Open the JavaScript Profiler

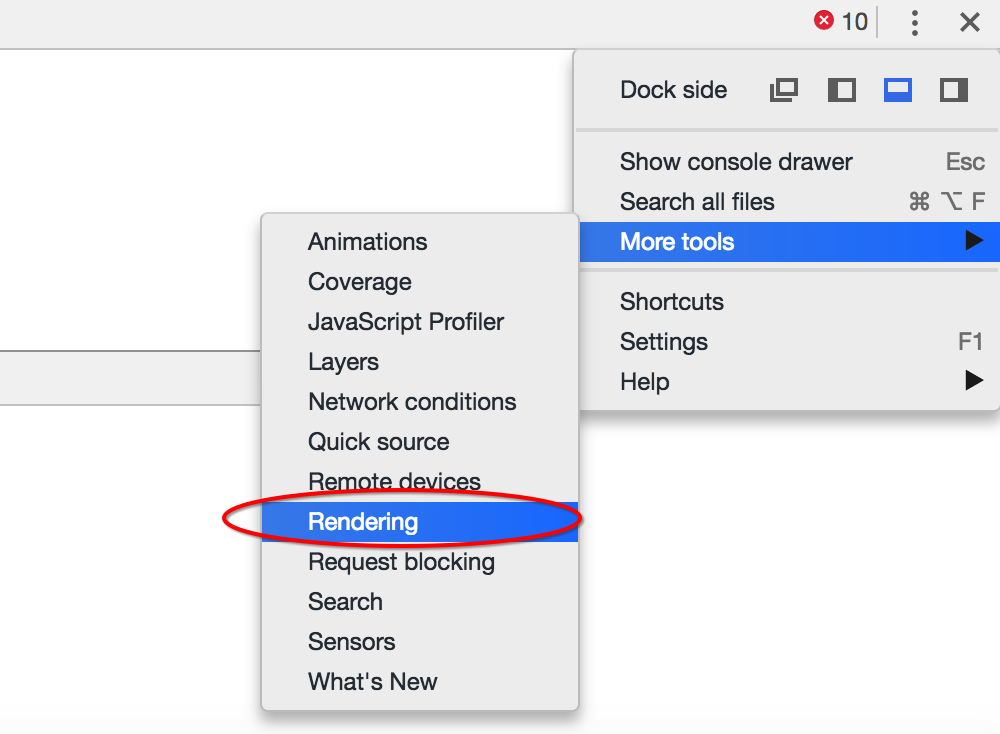pyautogui.click(x=405, y=322)
